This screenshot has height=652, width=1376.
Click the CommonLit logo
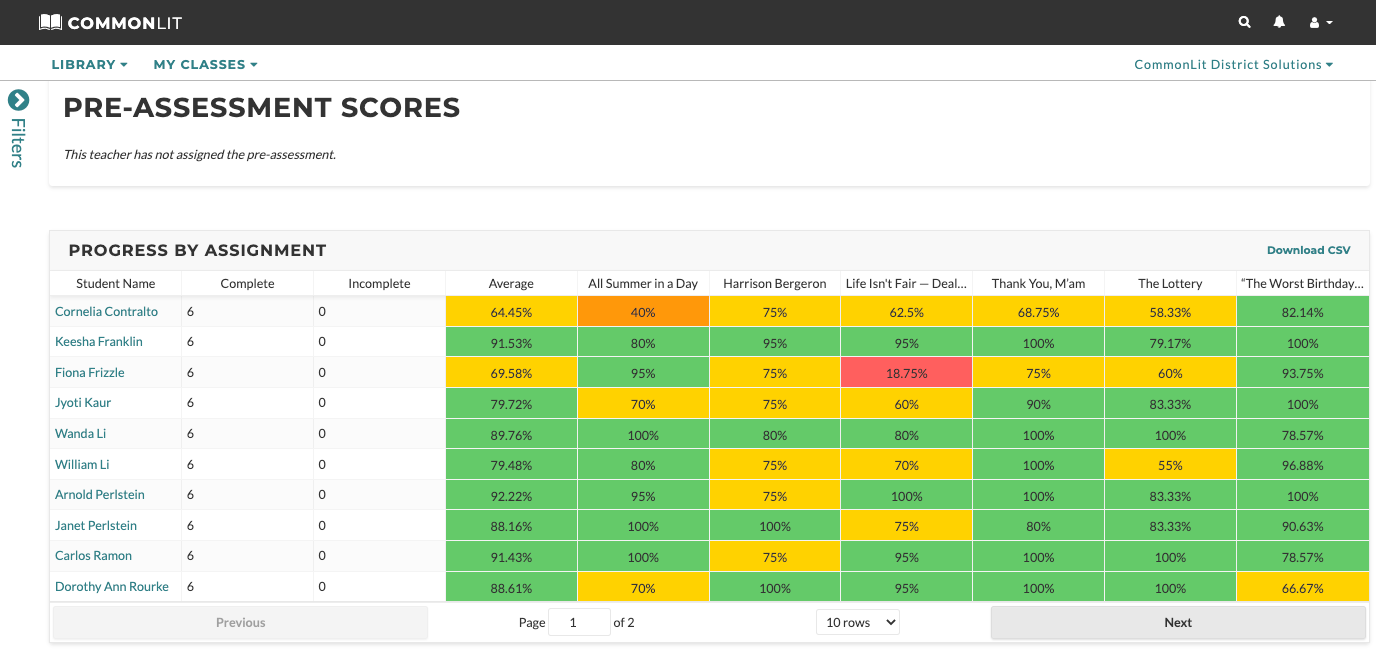(x=110, y=22)
